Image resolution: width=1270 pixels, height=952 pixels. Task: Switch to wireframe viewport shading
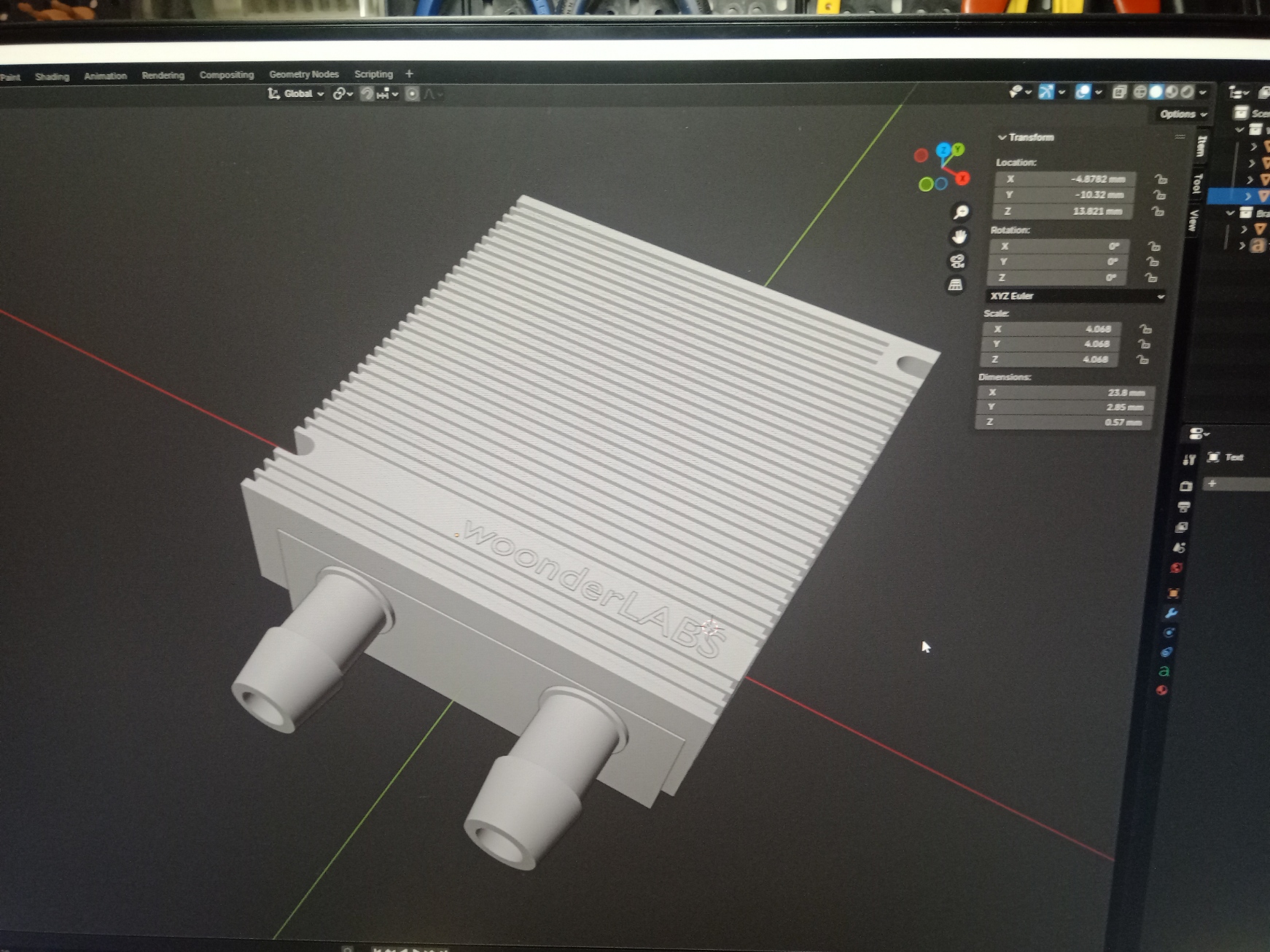[x=1140, y=92]
